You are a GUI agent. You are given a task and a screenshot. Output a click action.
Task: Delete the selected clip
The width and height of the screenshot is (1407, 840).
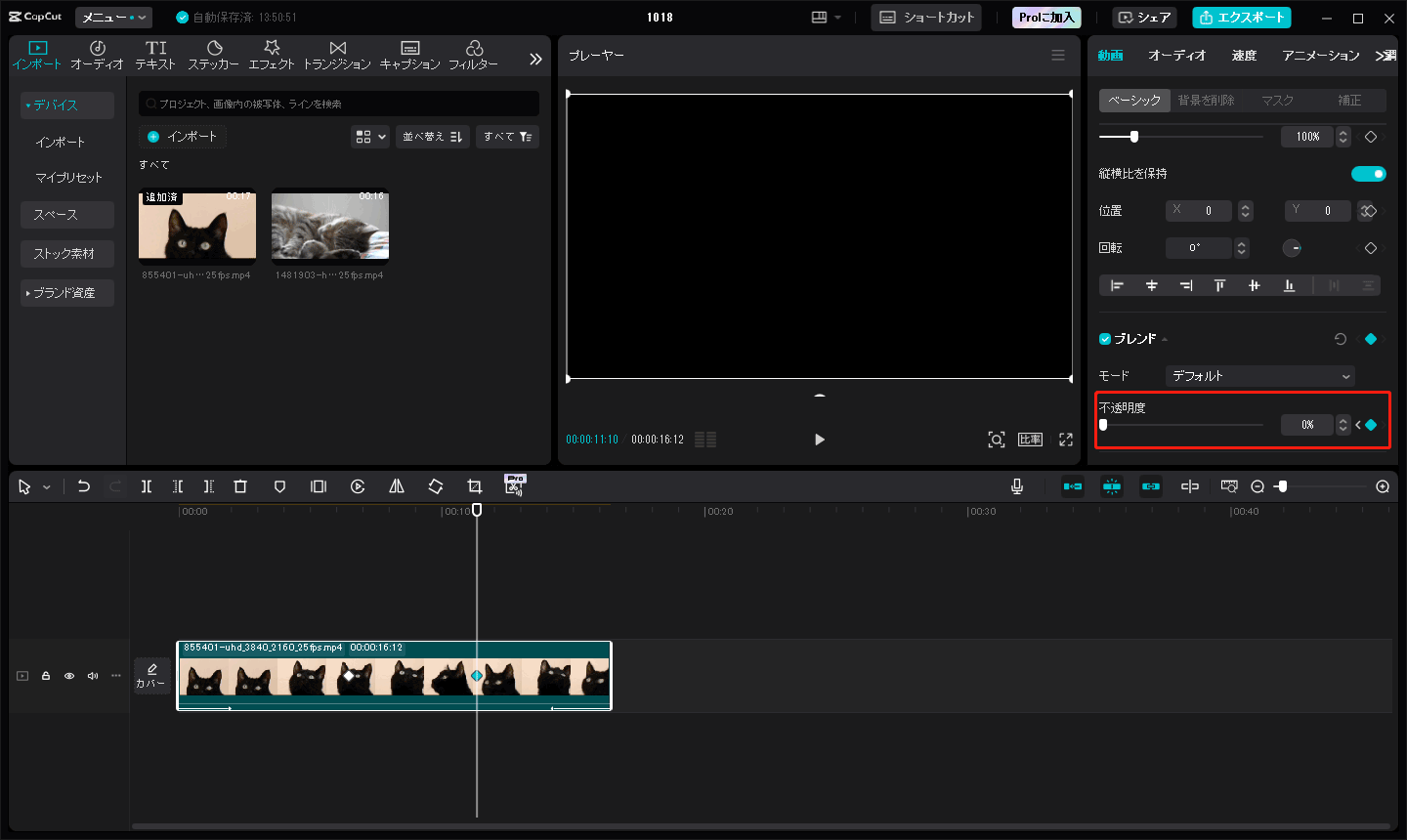(240, 486)
